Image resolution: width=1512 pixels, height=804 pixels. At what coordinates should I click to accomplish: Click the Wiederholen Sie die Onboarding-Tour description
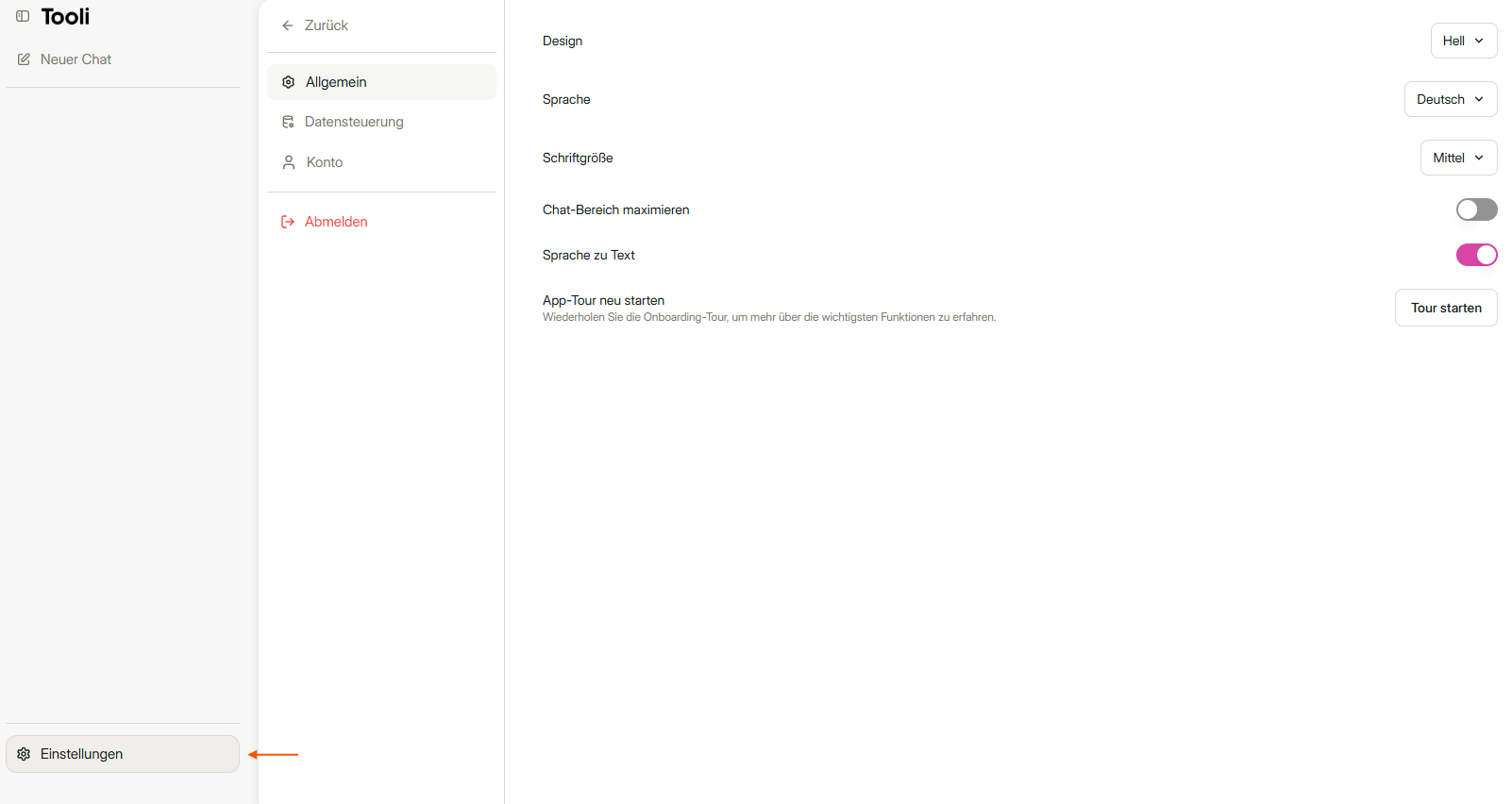coord(769,317)
